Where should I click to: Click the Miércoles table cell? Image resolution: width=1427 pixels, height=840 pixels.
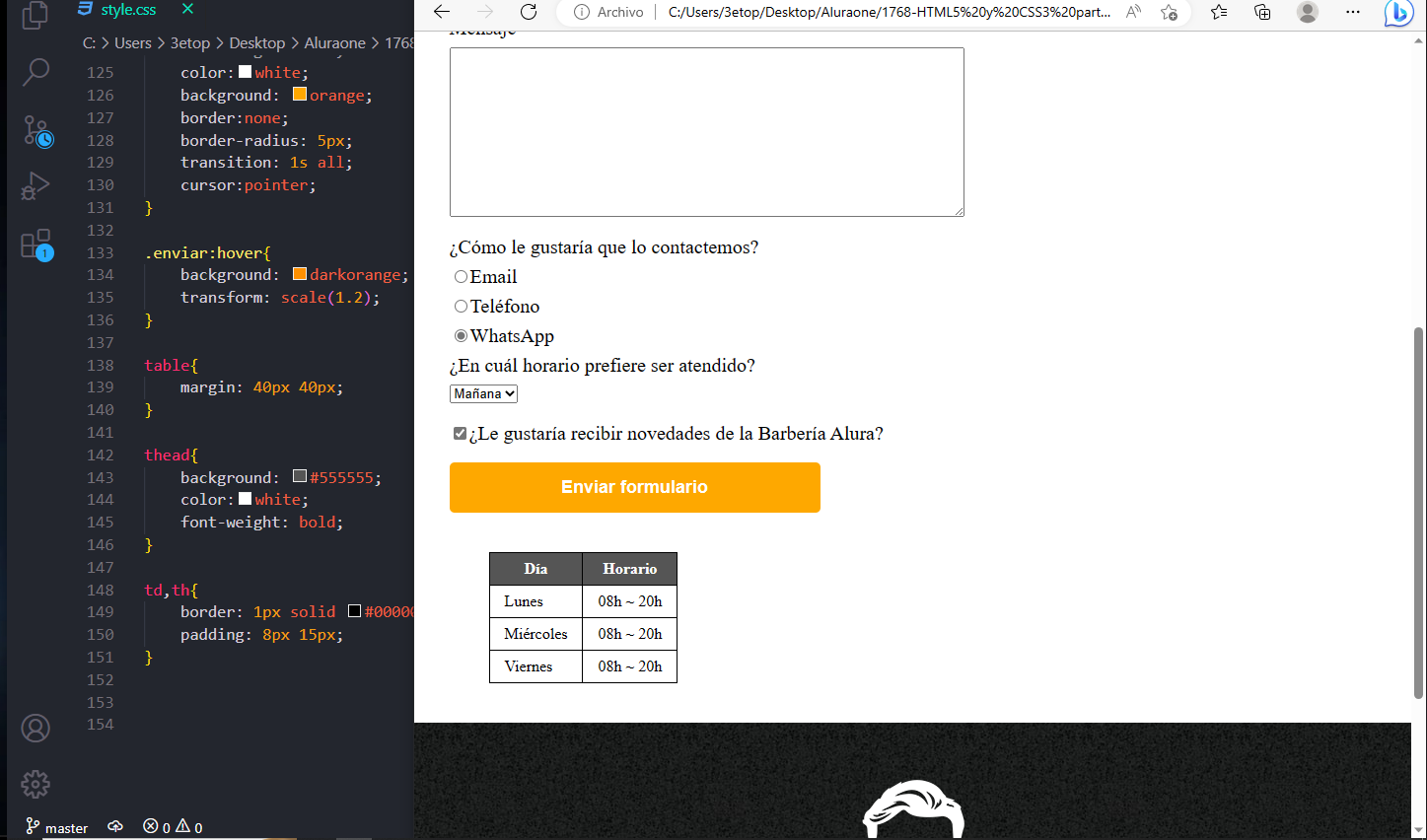[535, 634]
